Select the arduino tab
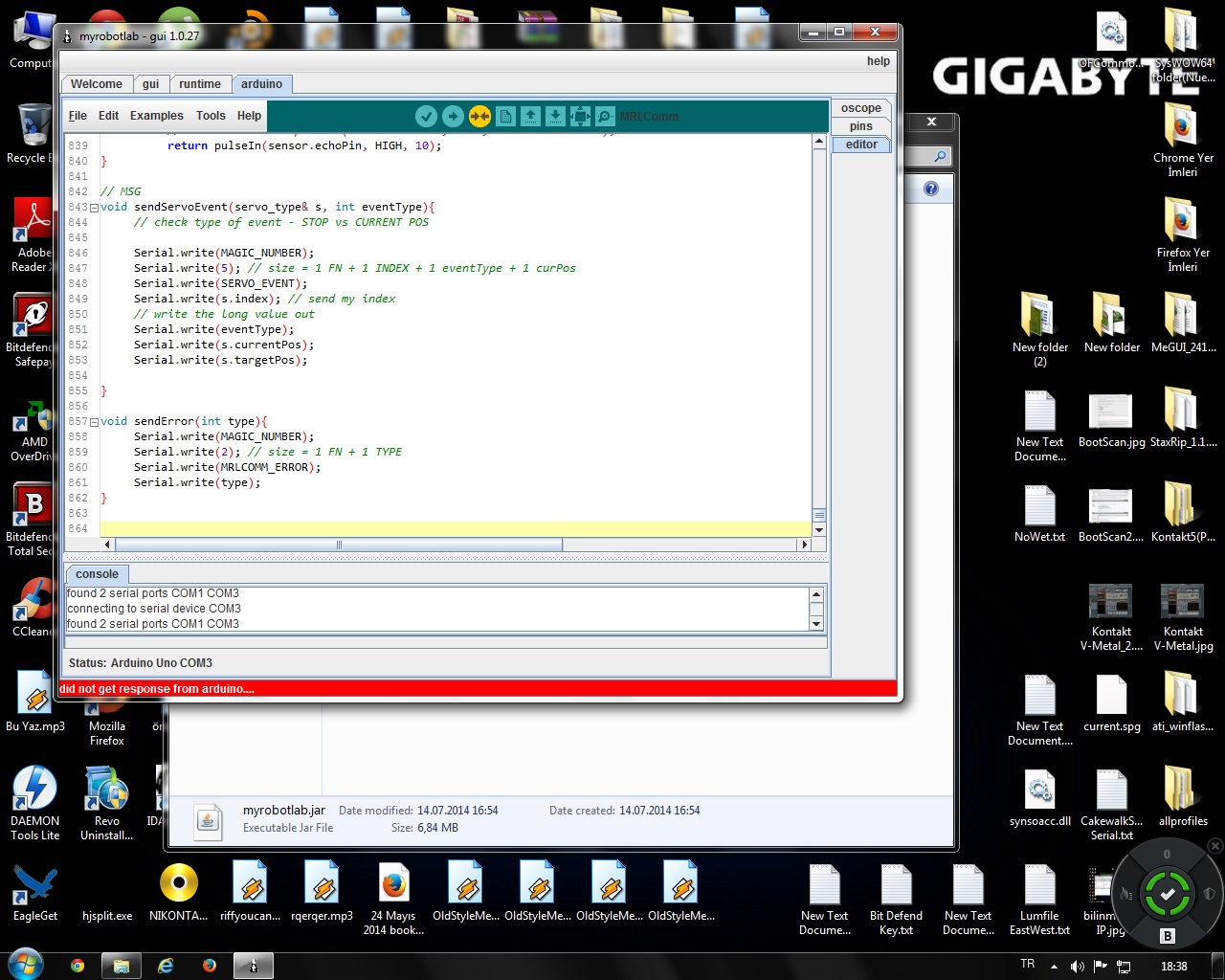 point(261,84)
